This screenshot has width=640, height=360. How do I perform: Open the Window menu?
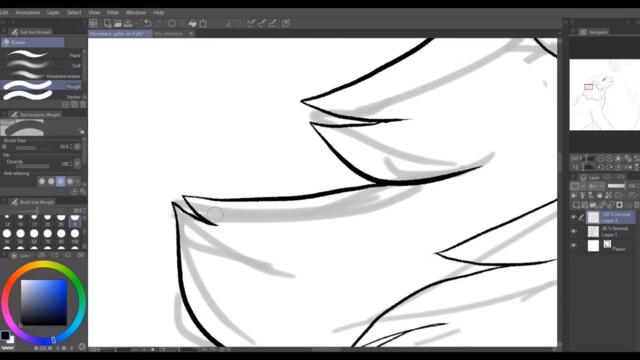136,13
